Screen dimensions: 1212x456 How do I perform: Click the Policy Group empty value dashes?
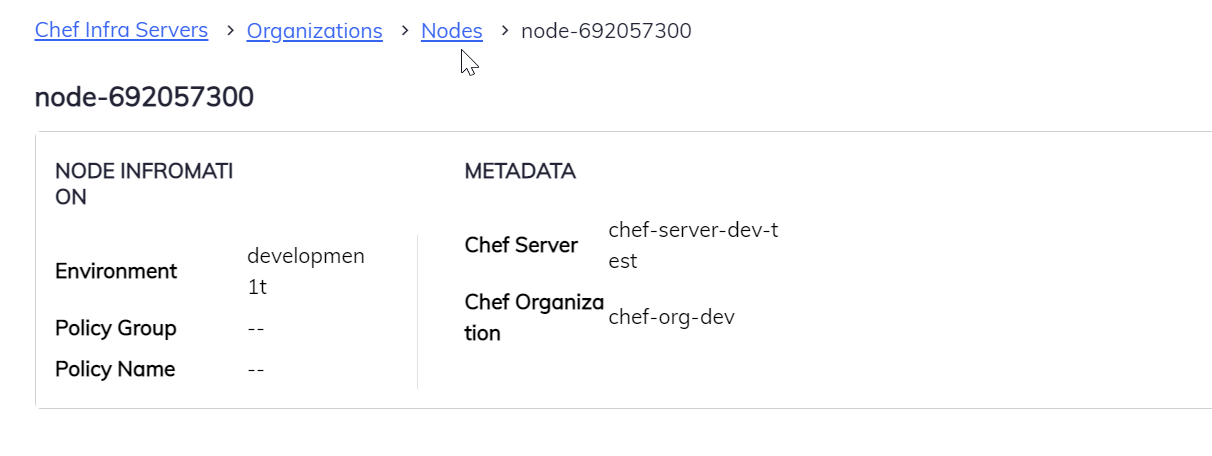coord(256,328)
